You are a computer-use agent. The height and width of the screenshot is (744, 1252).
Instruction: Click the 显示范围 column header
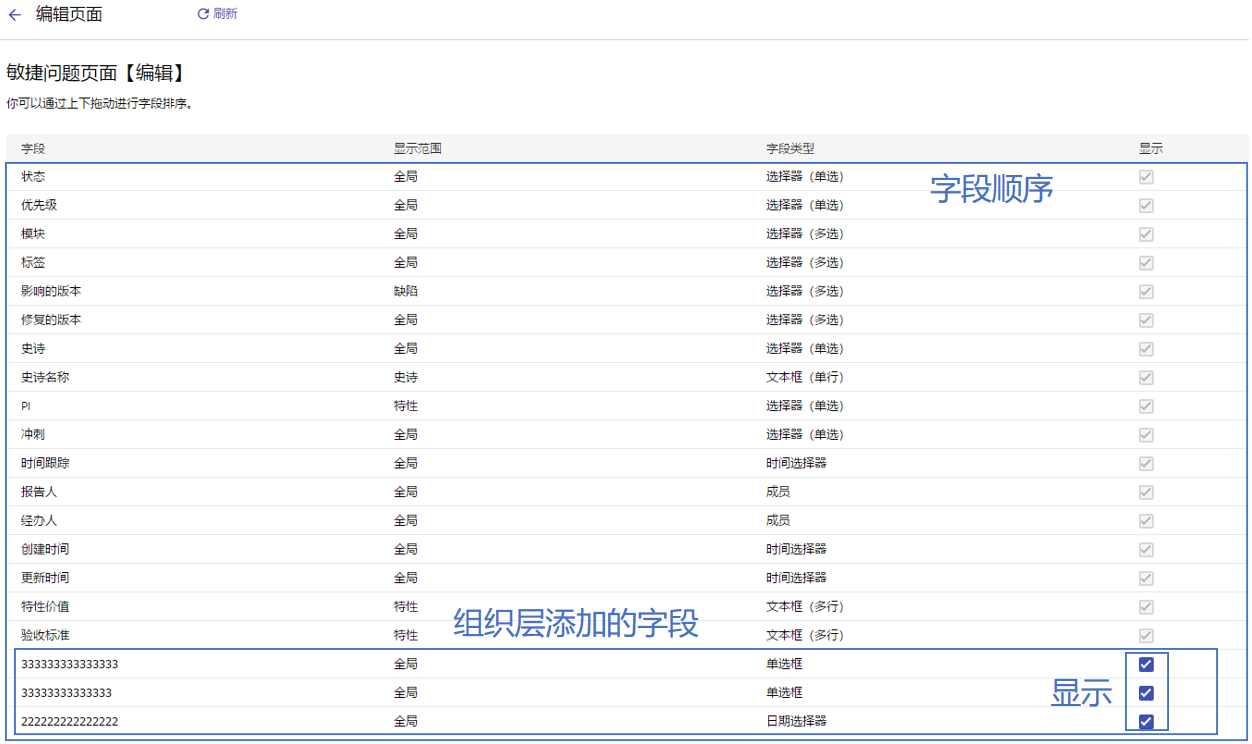pyautogui.click(x=417, y=149)
